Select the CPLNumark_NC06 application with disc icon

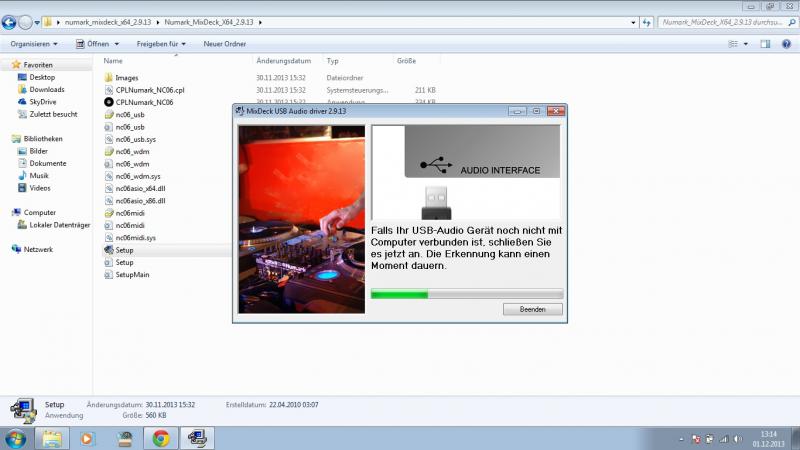[144, 102]
